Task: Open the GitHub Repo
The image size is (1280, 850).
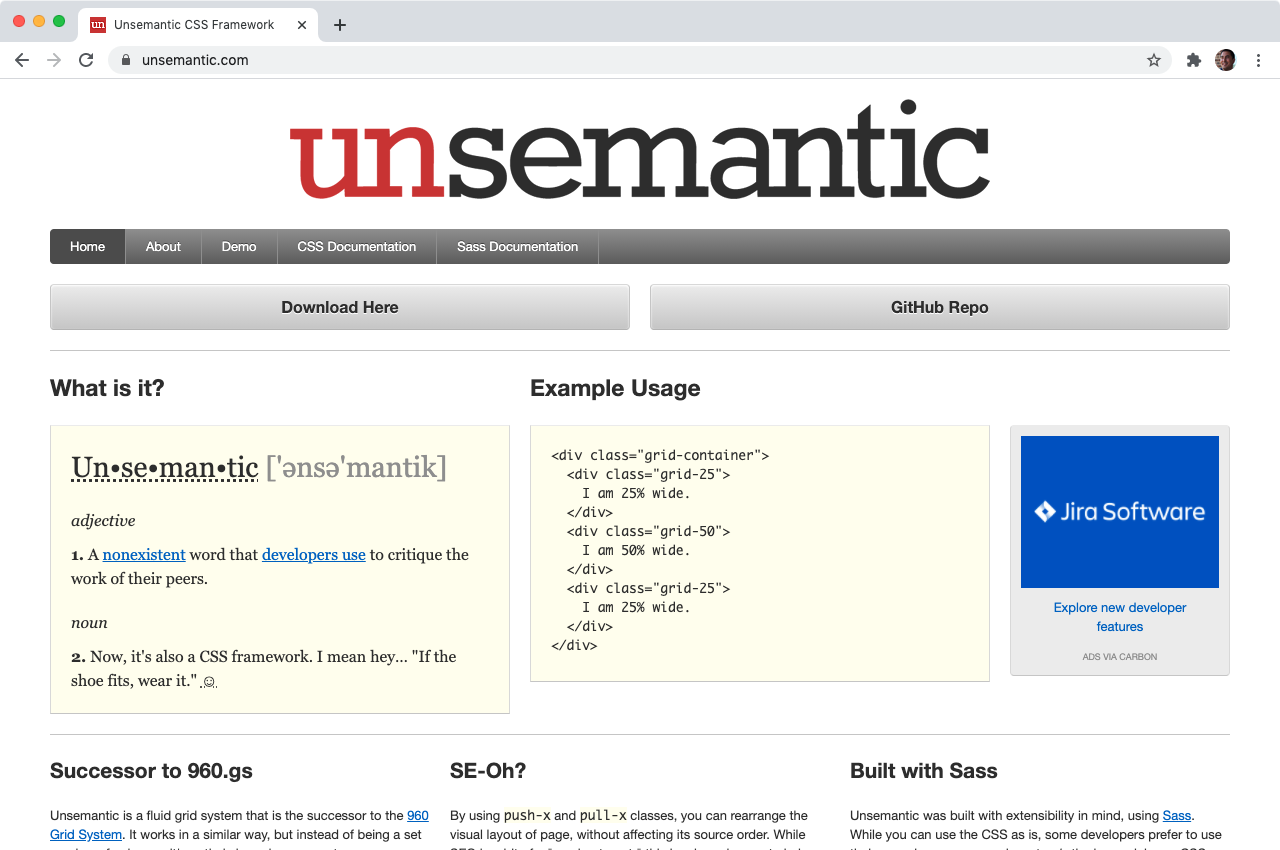Action: coord(939,307)
